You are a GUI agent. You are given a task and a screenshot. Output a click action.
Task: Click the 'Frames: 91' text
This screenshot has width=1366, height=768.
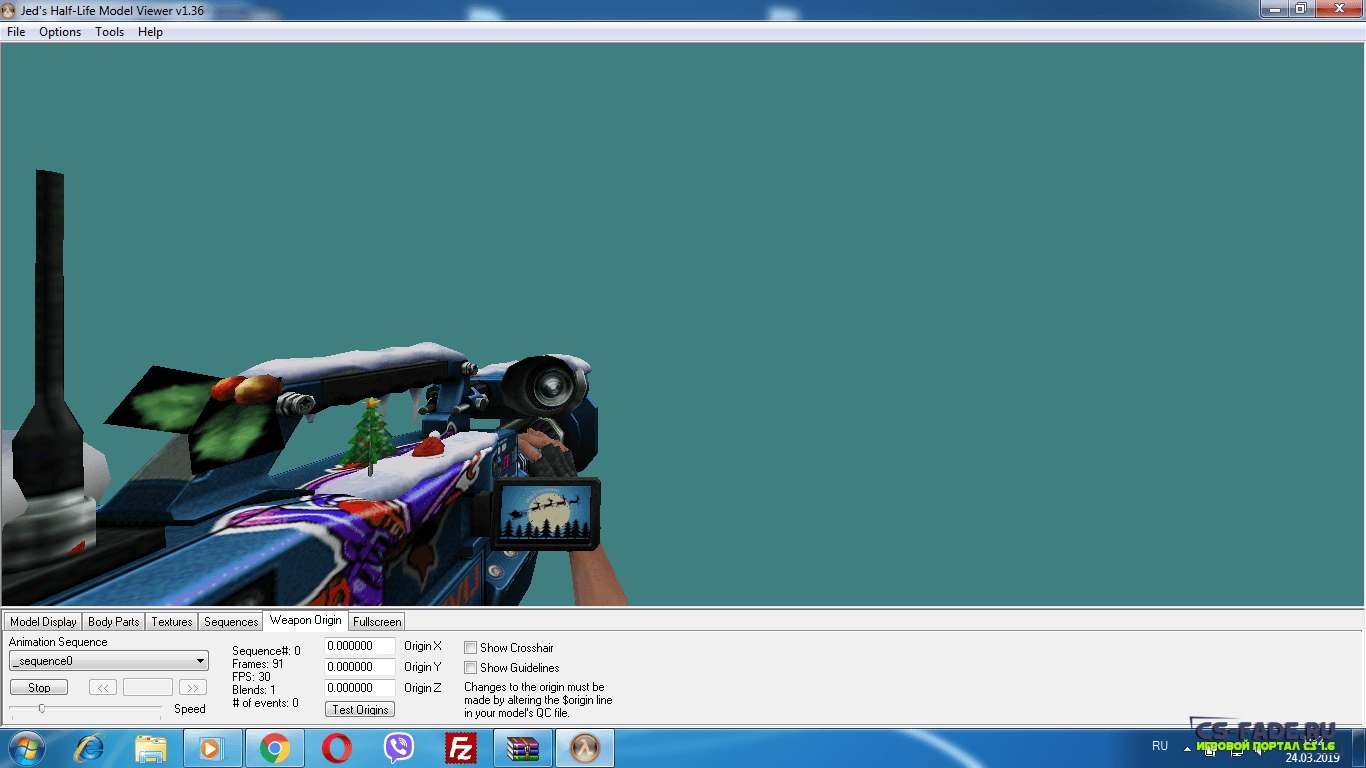pos(257,664)
